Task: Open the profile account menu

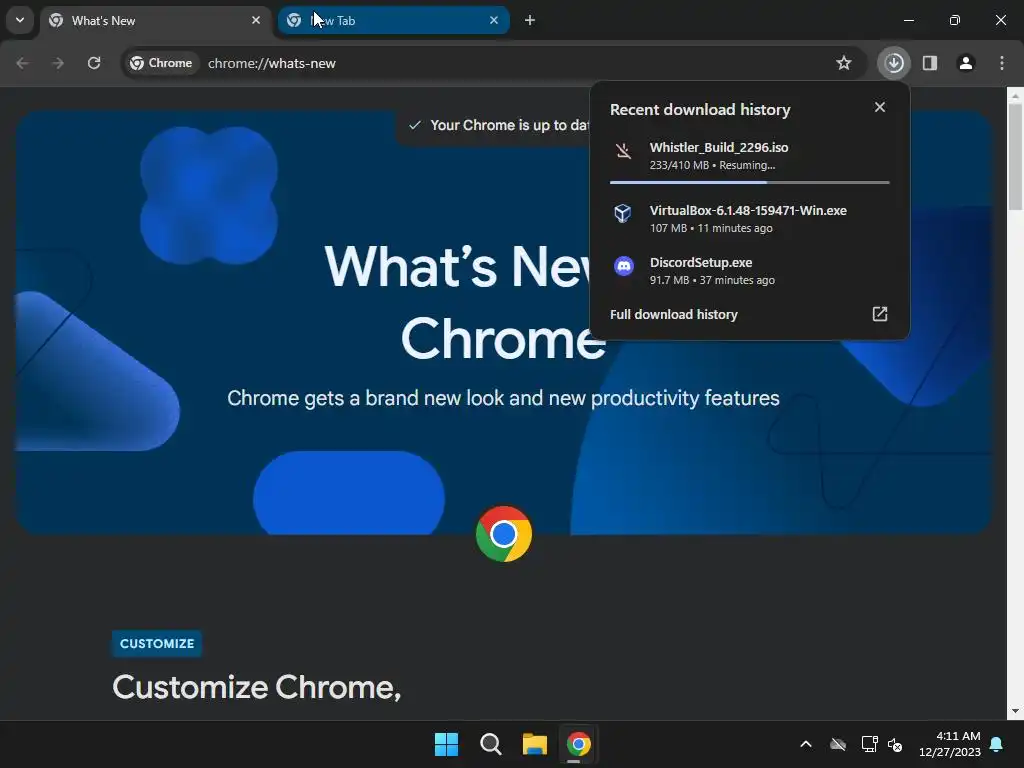Action: (x=966, y=63)
